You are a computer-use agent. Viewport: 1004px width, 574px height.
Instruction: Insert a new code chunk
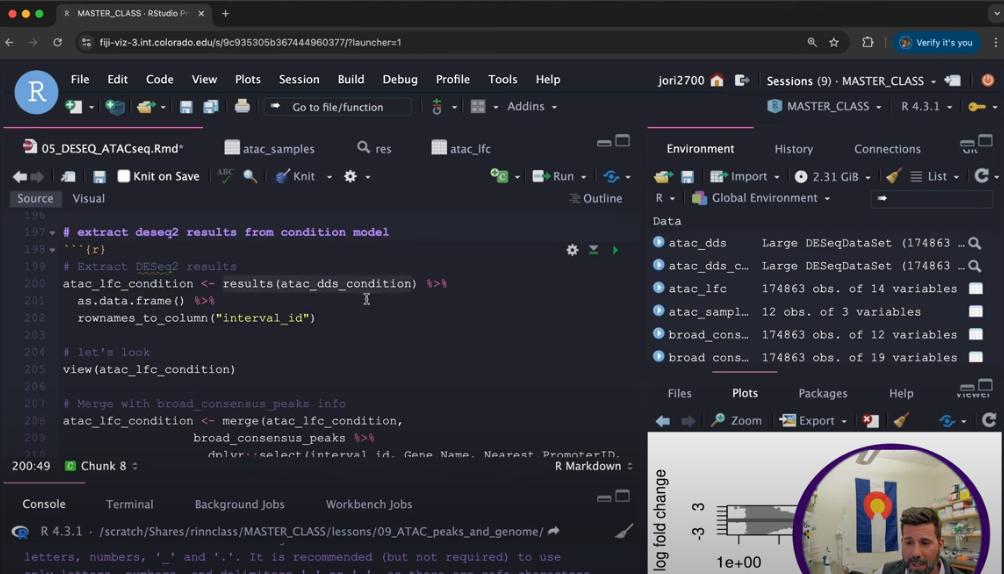(499, 176)
